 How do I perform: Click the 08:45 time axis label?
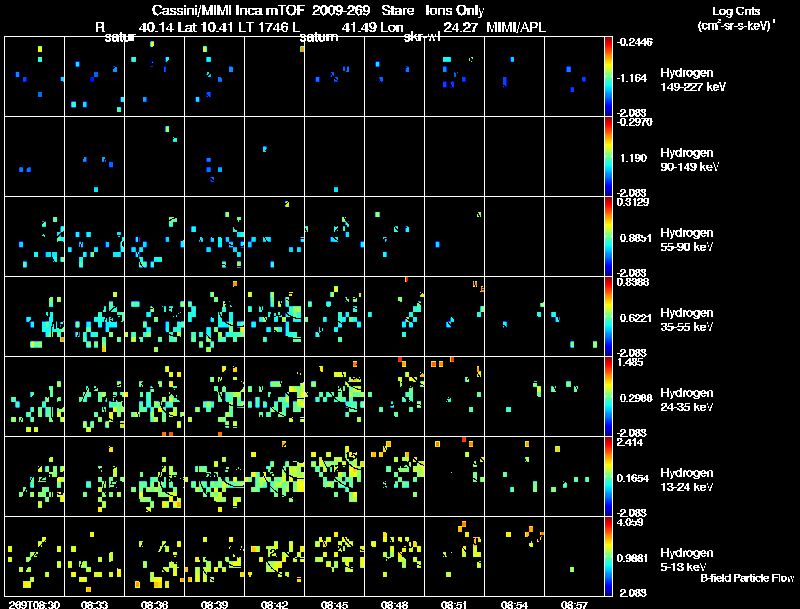click(334, 604)
